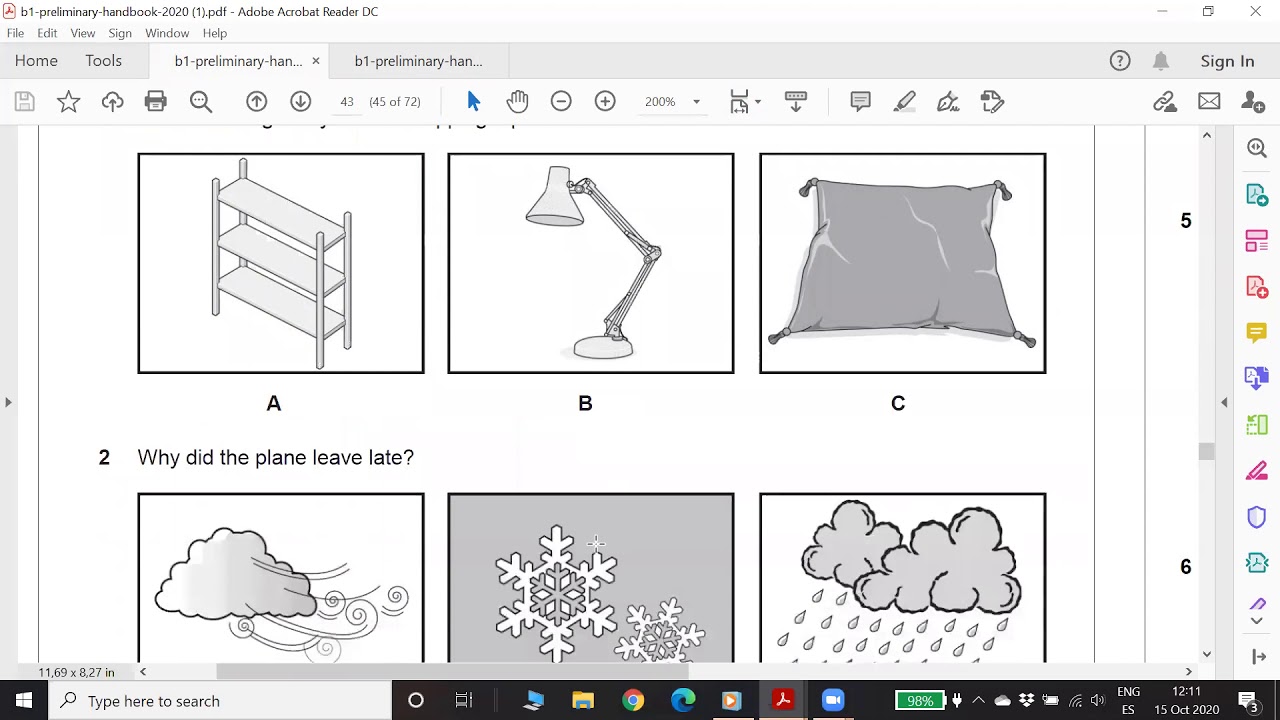Viewport: 1280px width, 720px height.
Task: Switch to the Tools tab
Action: tap(103, 61)
